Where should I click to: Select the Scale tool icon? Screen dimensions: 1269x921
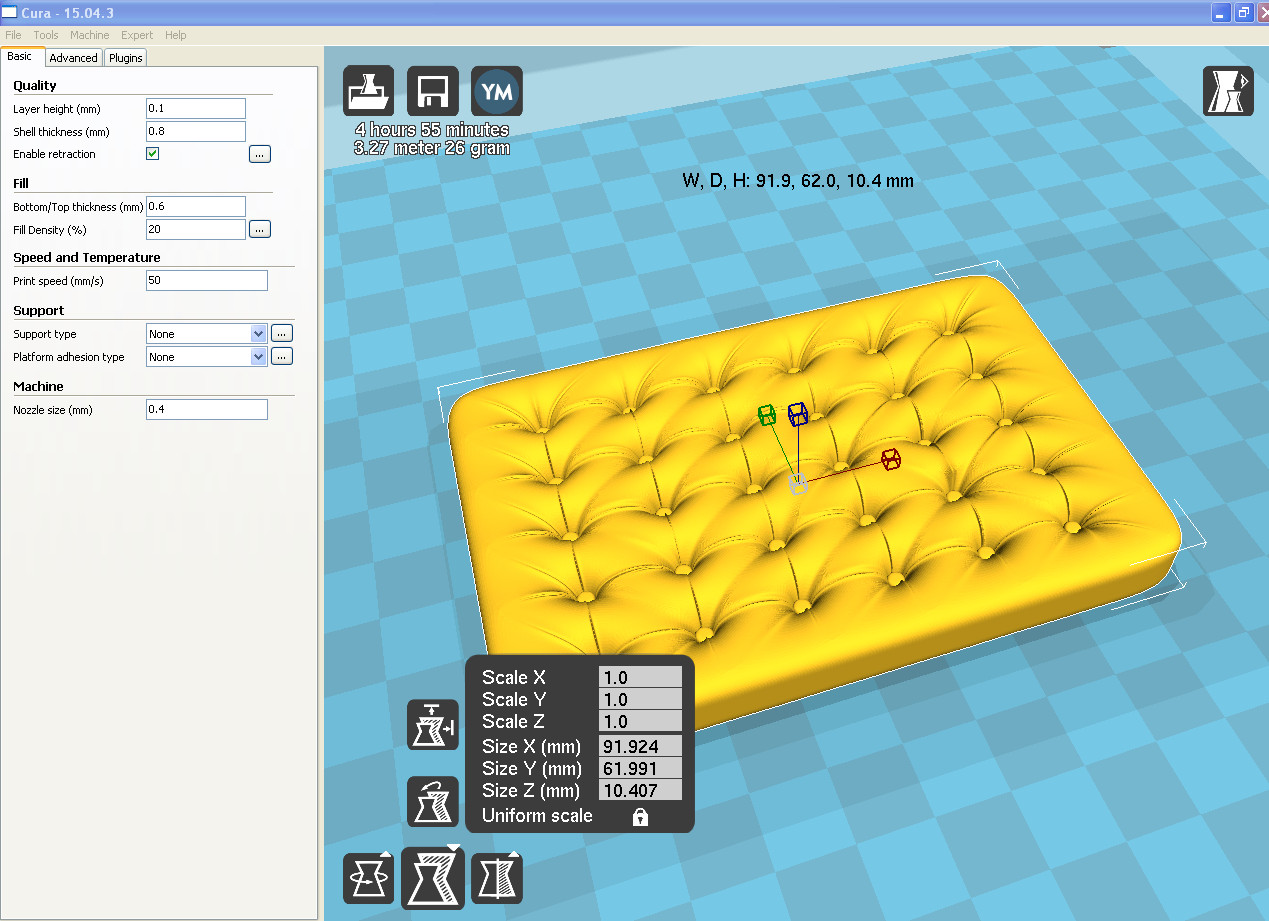[x=433, y=877]
